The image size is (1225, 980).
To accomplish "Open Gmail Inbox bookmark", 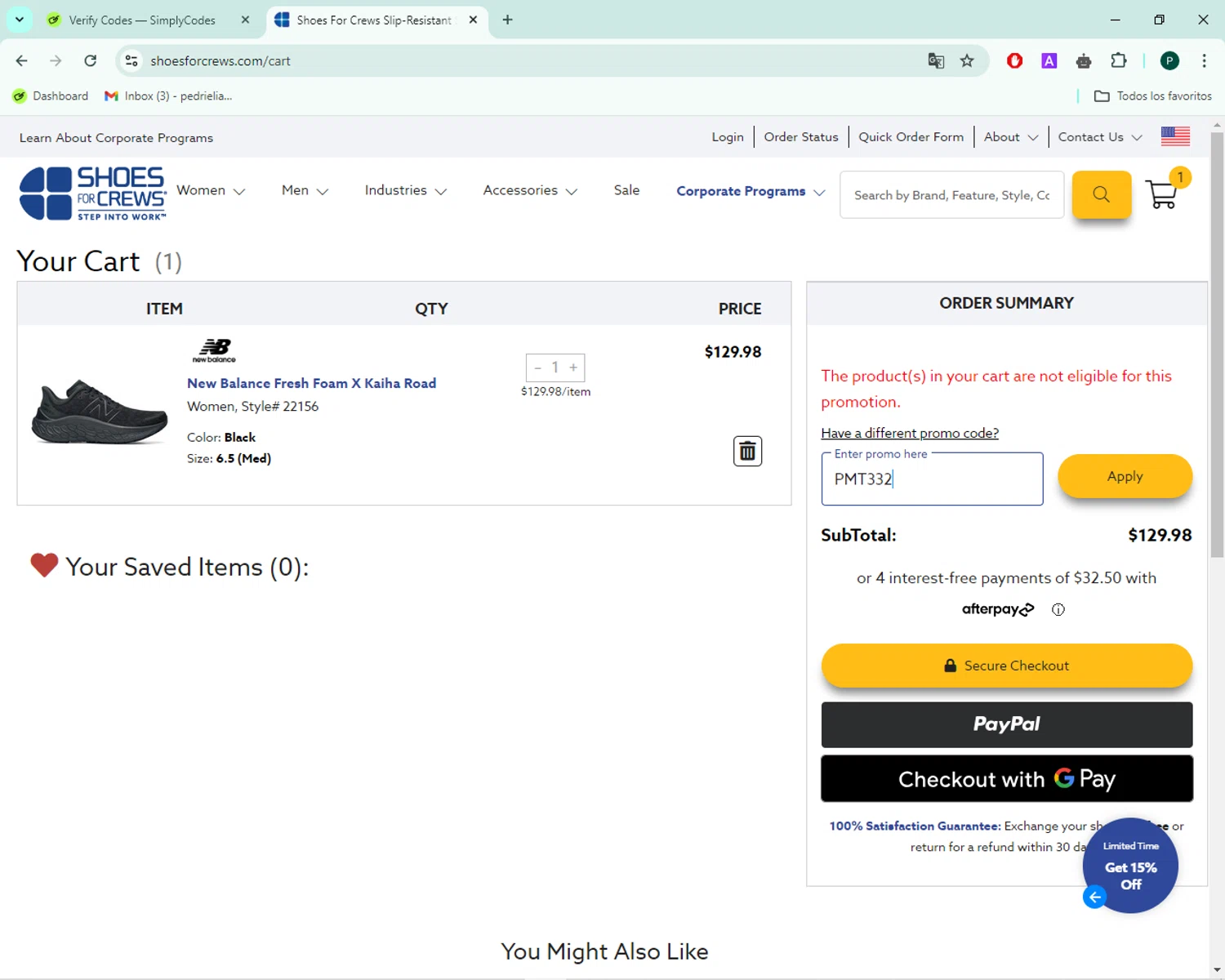I will point(168,96).
